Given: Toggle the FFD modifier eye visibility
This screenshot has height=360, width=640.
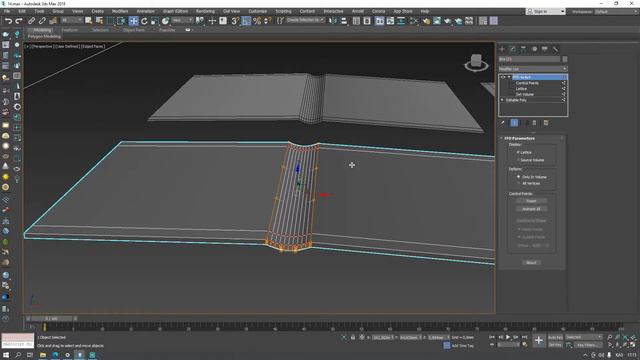Looking at the screenshot, I should pyautogui.click(x=503, y=77).
